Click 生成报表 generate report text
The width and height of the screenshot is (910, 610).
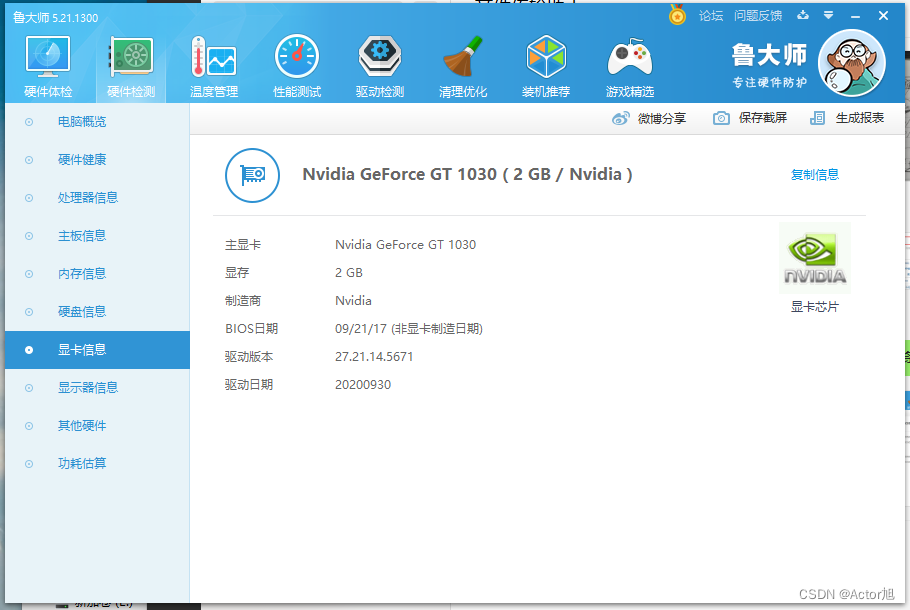pos(860,118)
